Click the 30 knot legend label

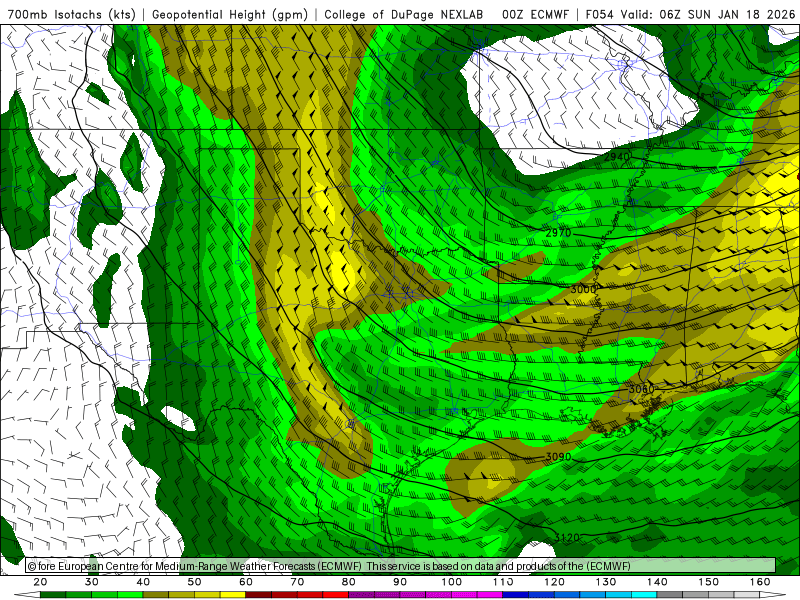coord(92,582)
